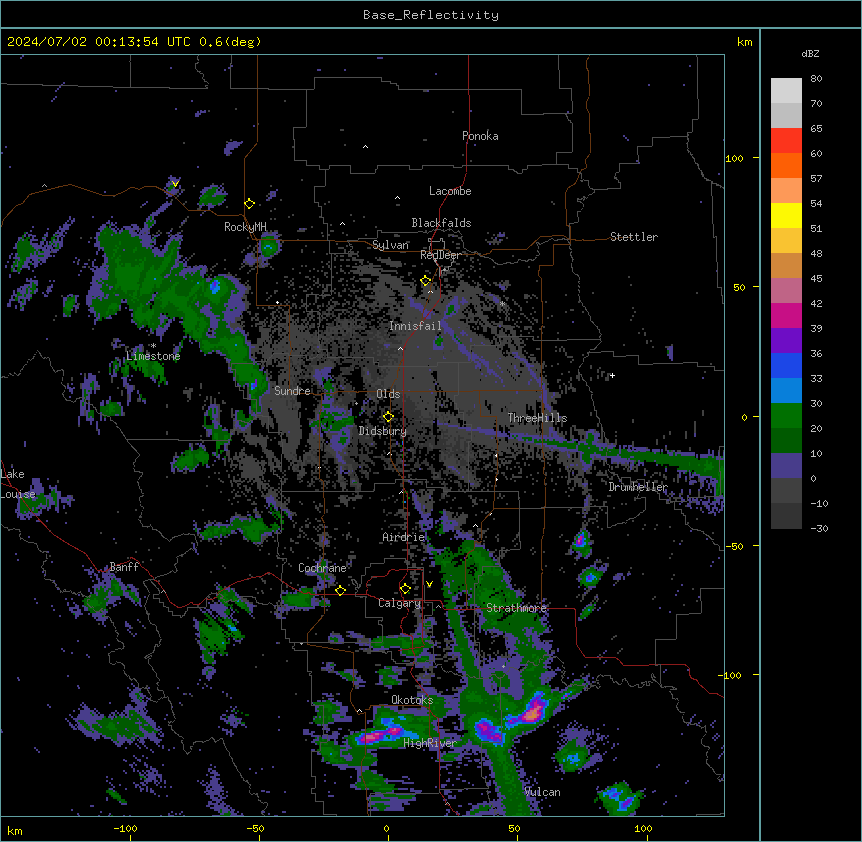Click the HighRiver town label
The height and width of the screenshot is (842, 862).
430,743
